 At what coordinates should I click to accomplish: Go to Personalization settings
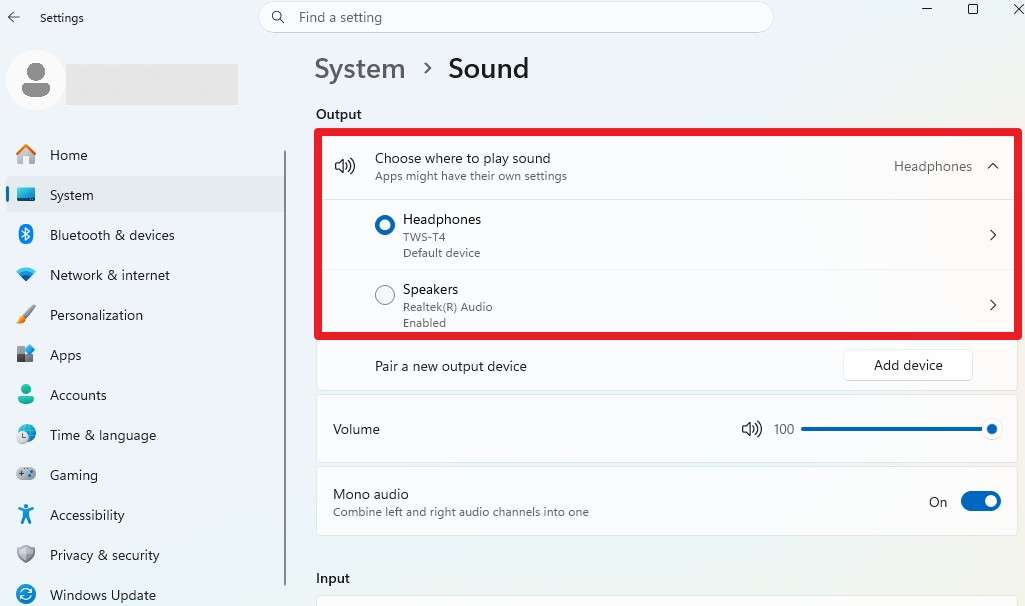tap(144, 314)
